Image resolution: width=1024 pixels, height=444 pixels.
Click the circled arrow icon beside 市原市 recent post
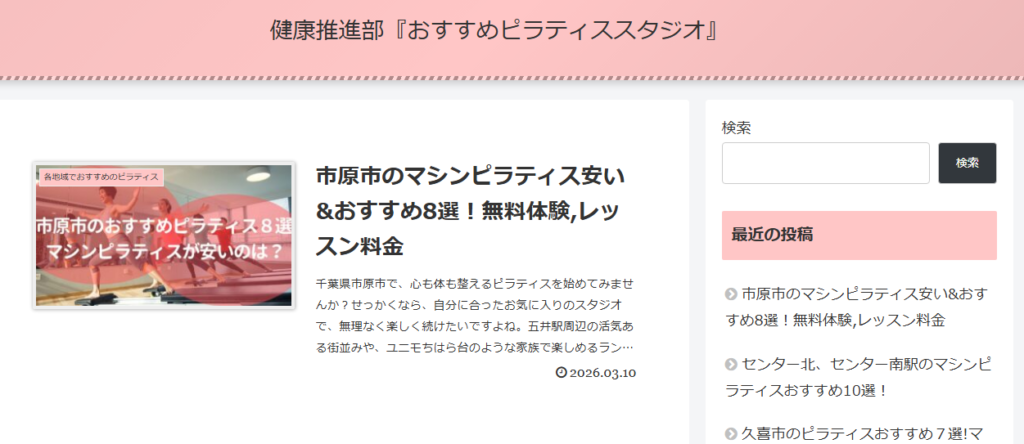coord(731,294)
